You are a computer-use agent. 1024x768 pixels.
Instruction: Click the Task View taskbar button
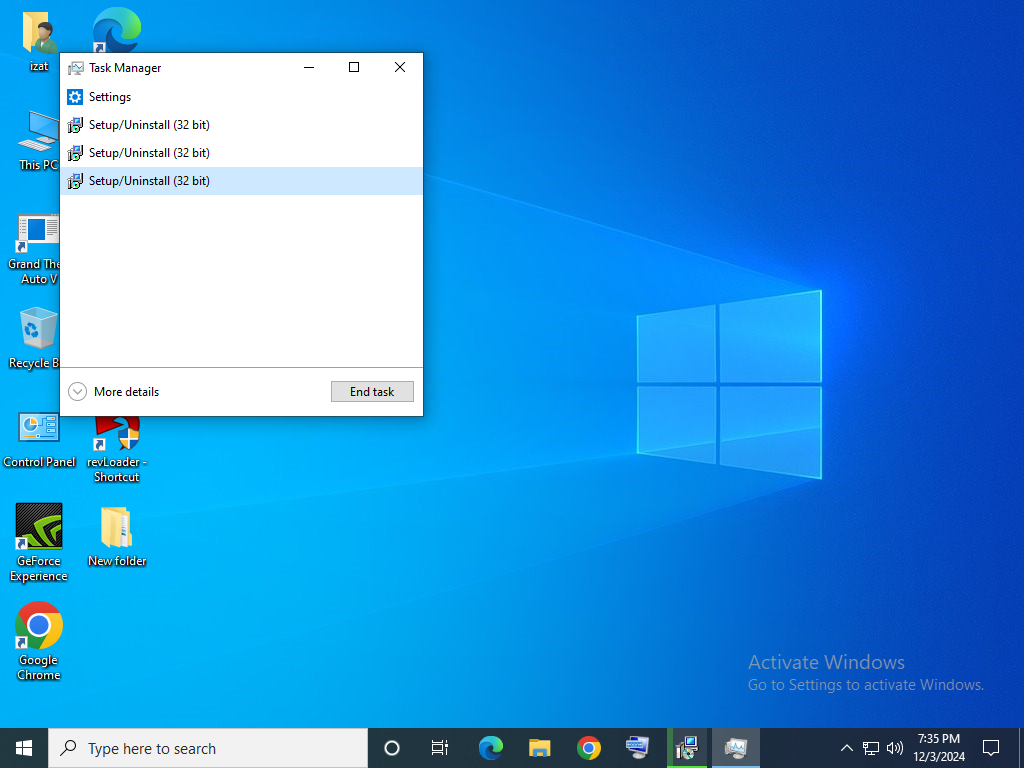tap(440, 748)
